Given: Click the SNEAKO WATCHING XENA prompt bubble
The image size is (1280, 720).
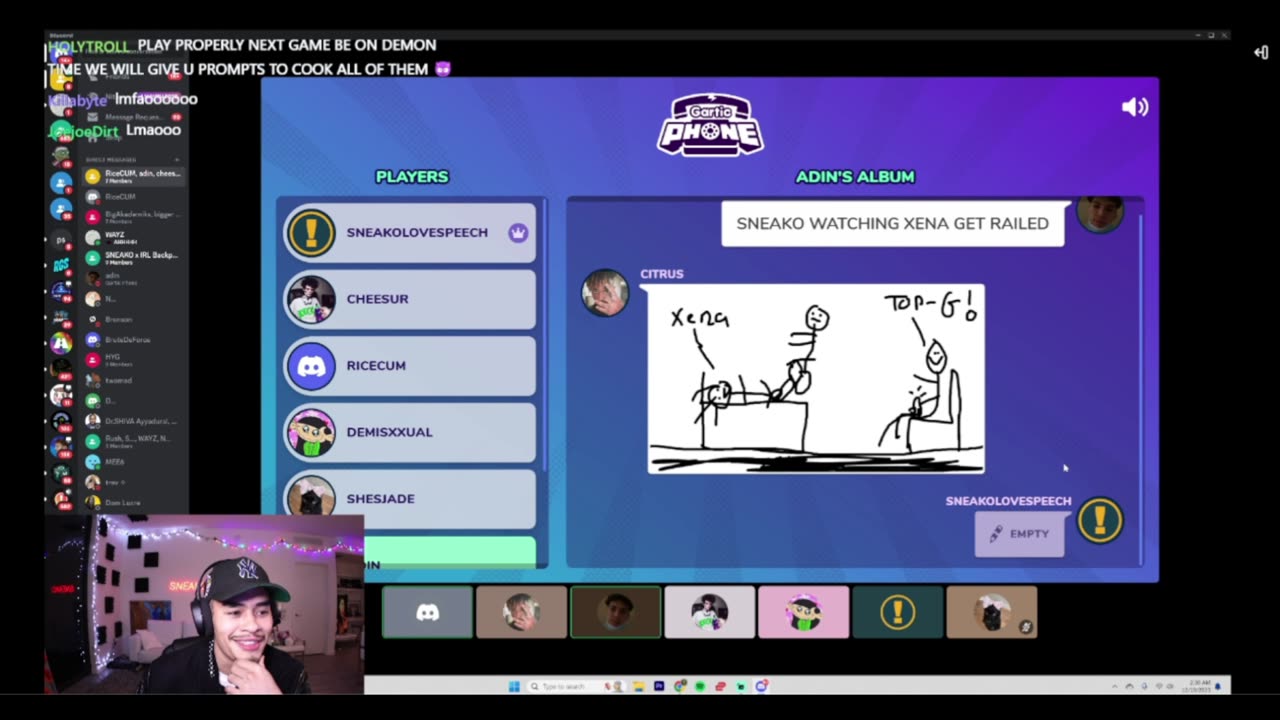Looking at the screenshot, I should point(893,223).
